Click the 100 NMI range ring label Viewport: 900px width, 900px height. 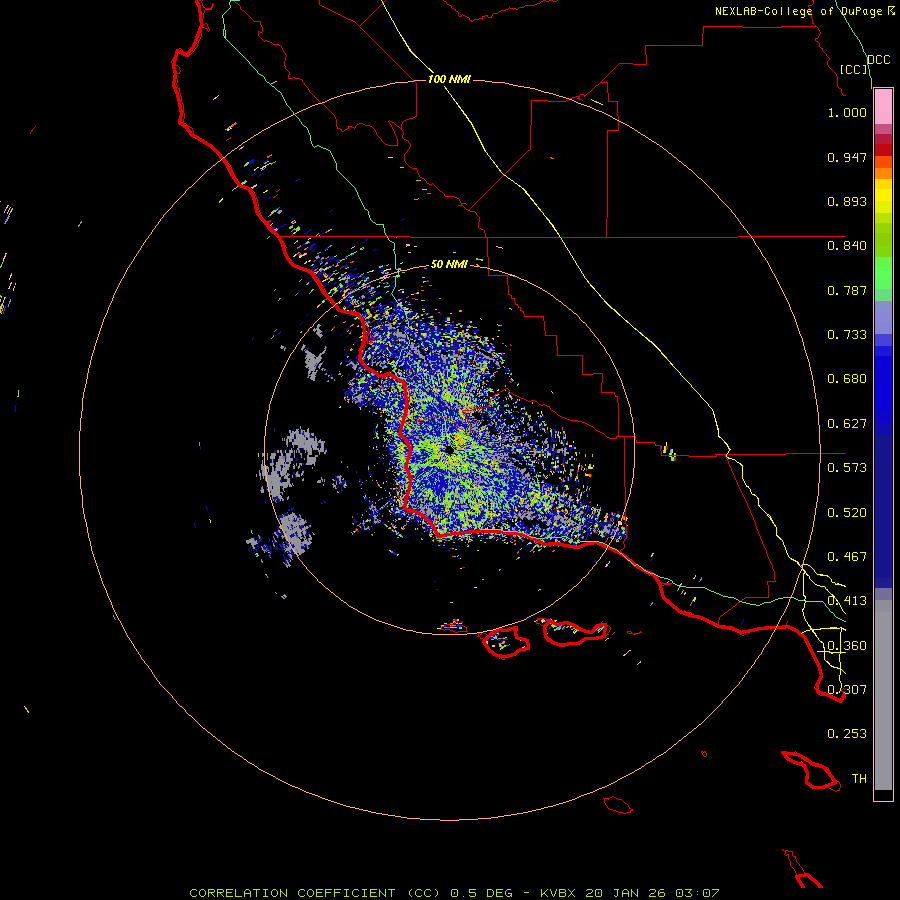(x=449, y=79)
